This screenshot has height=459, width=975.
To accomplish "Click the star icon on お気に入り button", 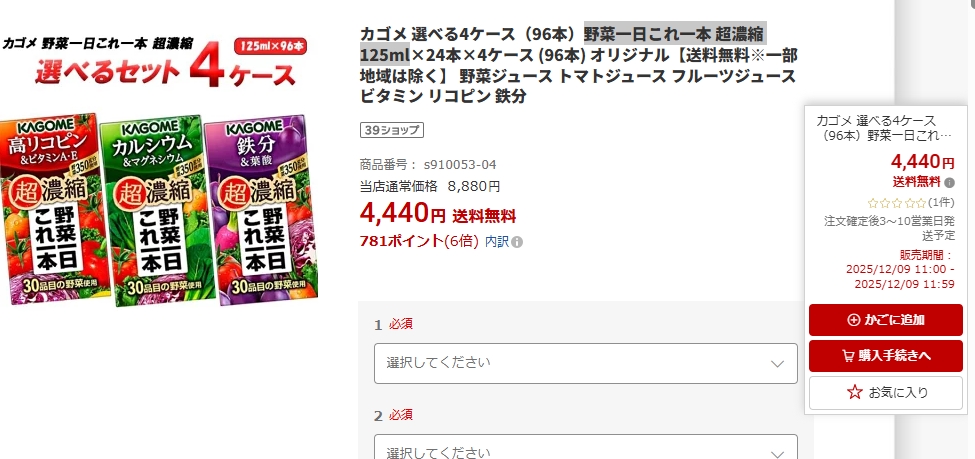I will pyautogui.click(x=855, y=392).
